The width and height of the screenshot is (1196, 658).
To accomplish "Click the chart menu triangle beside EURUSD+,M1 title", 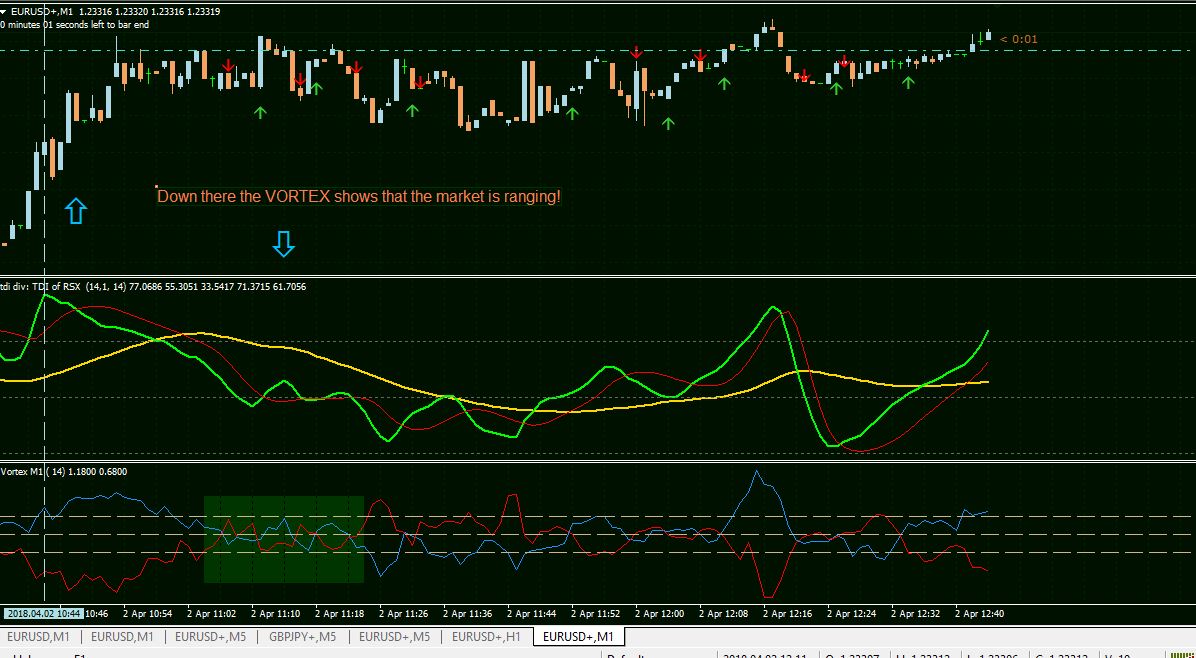I will point(3,12).
